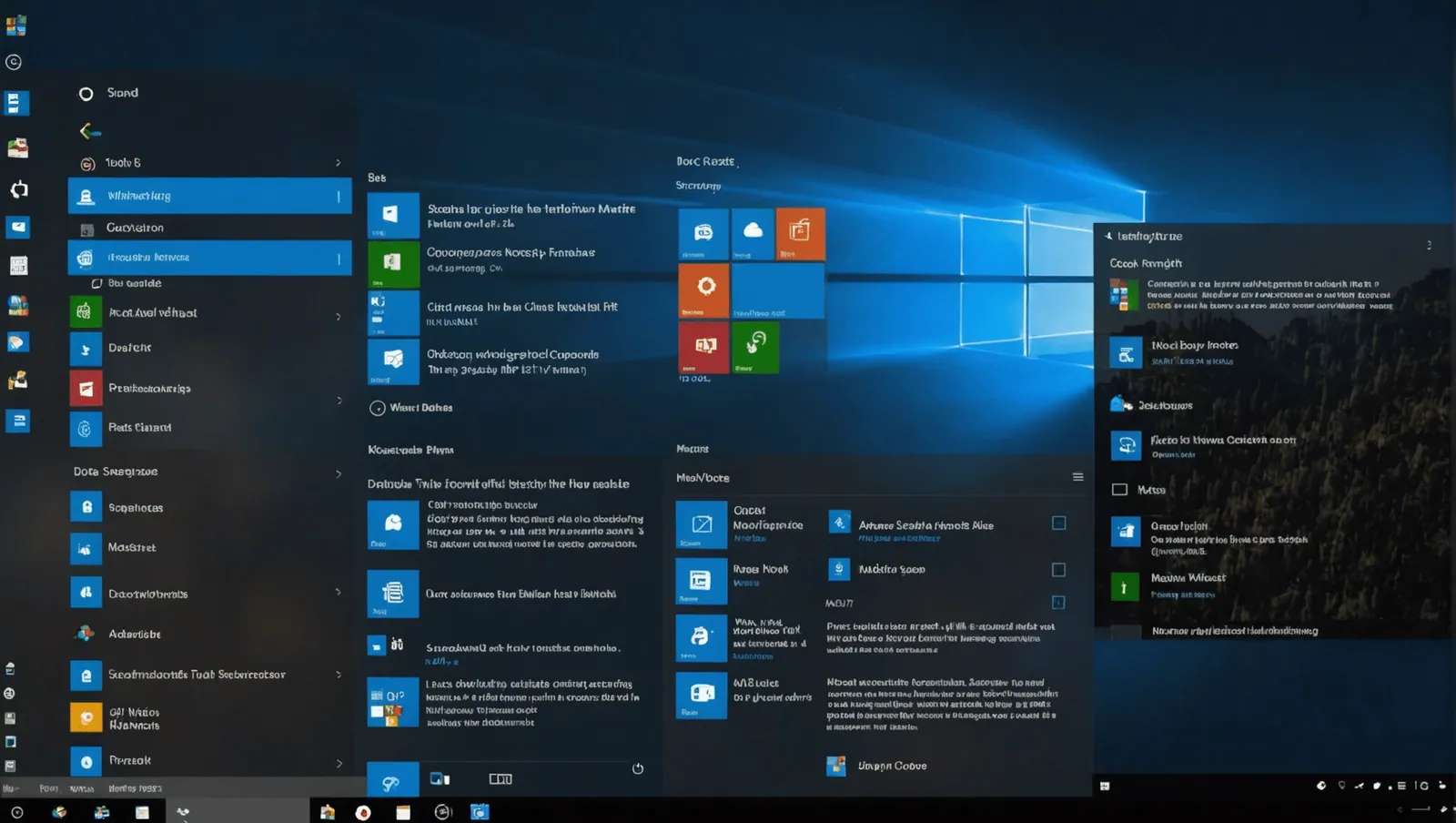1456x823 pixels.
Task: Tick checkbox for "Artunee Seahta fvhnols Aiee"
Action: [x=1058, y=523]
